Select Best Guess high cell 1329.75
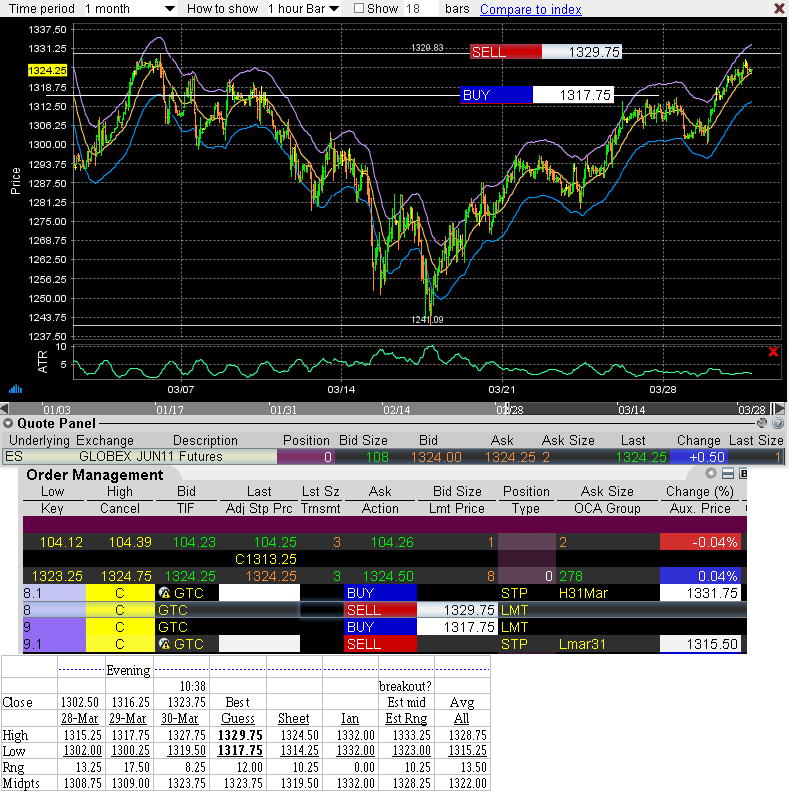This screenshot has height=791, width=789. pos(240,735)
